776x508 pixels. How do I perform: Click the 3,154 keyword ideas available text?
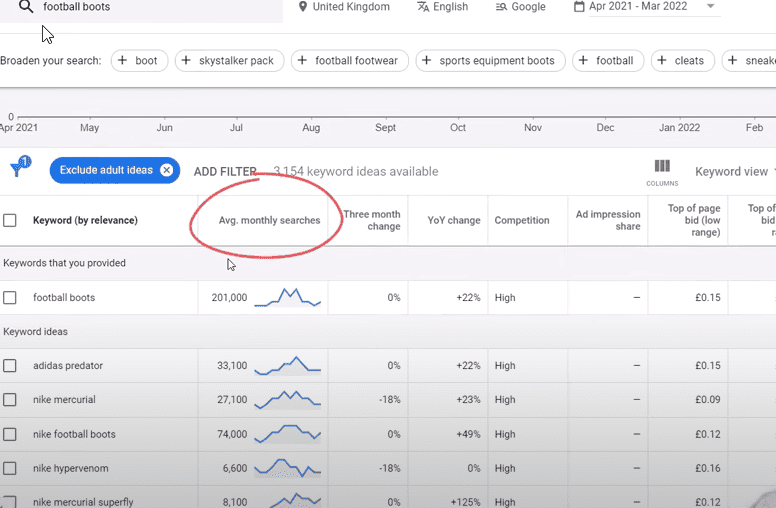click(x=356, y=172)
